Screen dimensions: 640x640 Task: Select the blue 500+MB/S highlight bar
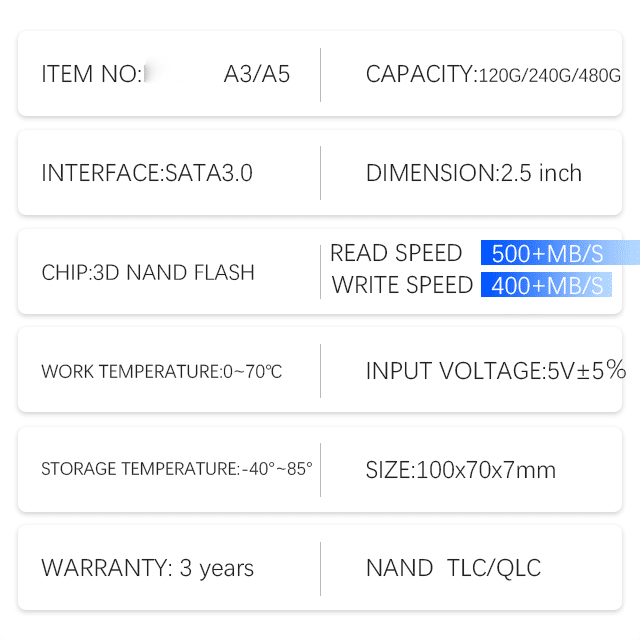(560, 253)
